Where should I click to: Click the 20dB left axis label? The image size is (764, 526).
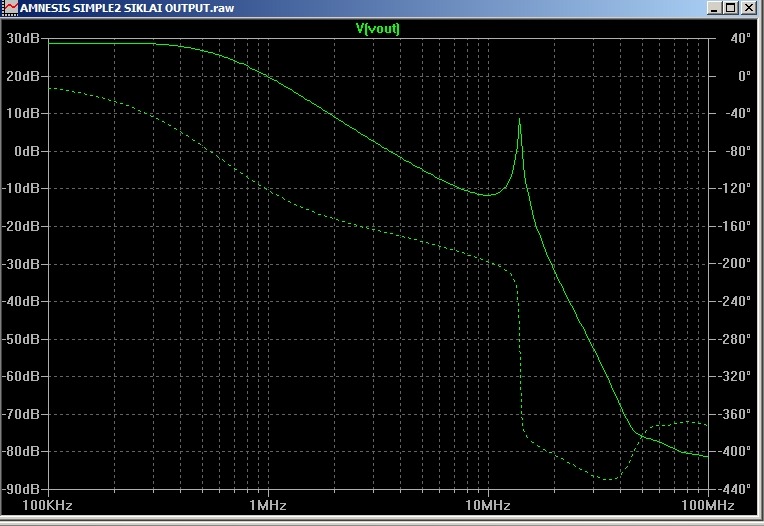pos(23,76)
